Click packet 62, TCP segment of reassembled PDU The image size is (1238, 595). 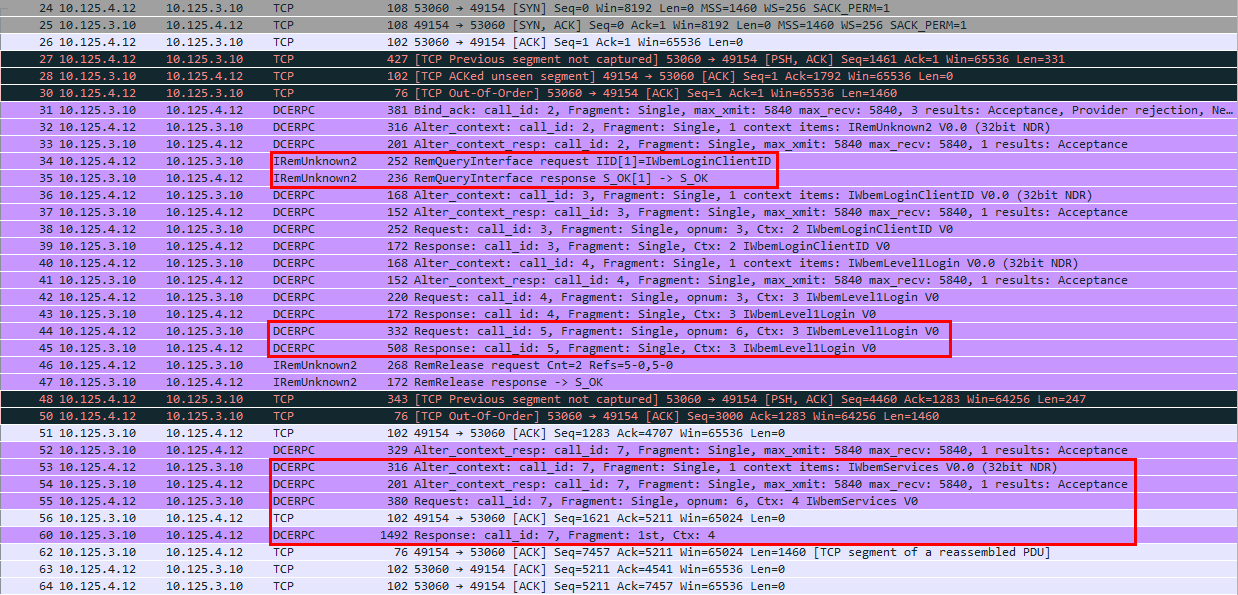point(600,552)
